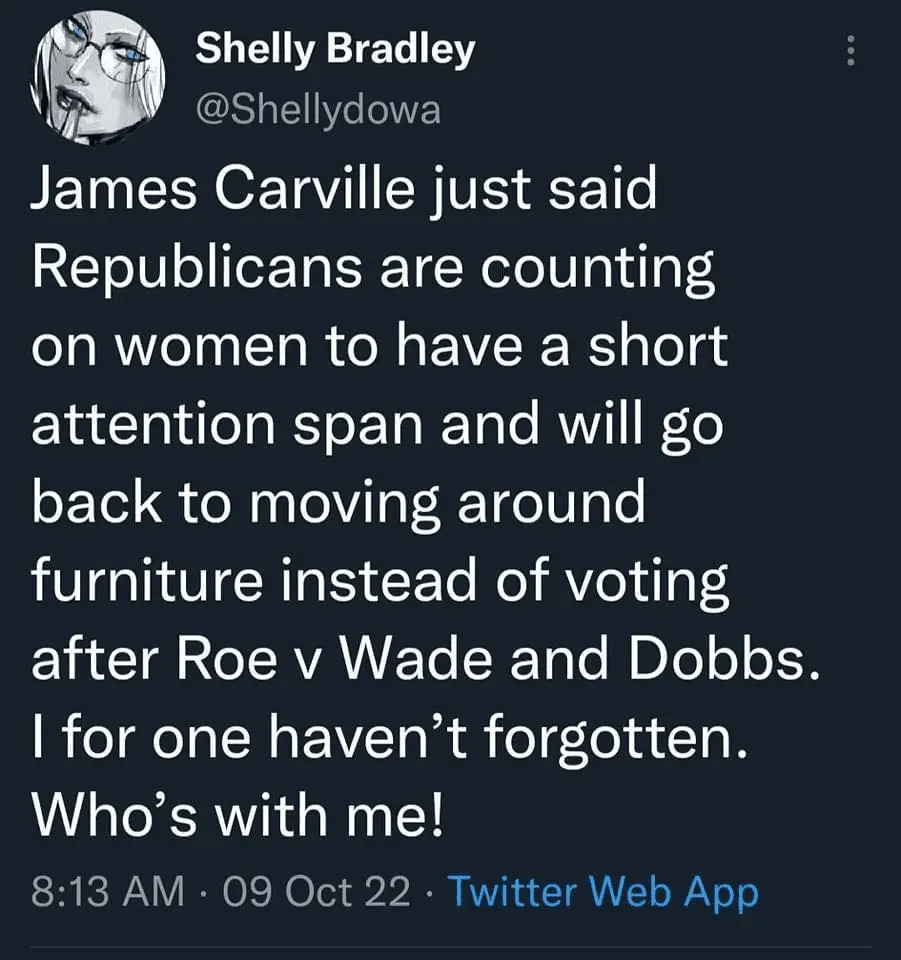The width and height of the screenshot is (901, 960).
Task: Click the 09 Oct 22 date
Action: point(316,892)
